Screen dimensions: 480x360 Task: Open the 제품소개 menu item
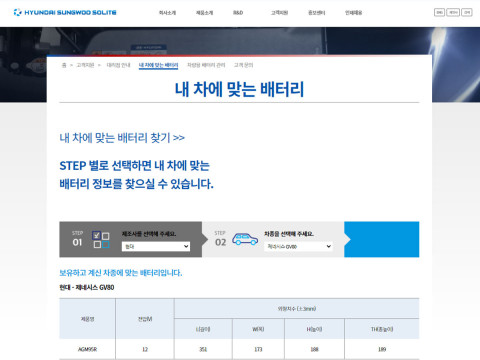click(204, 13)
